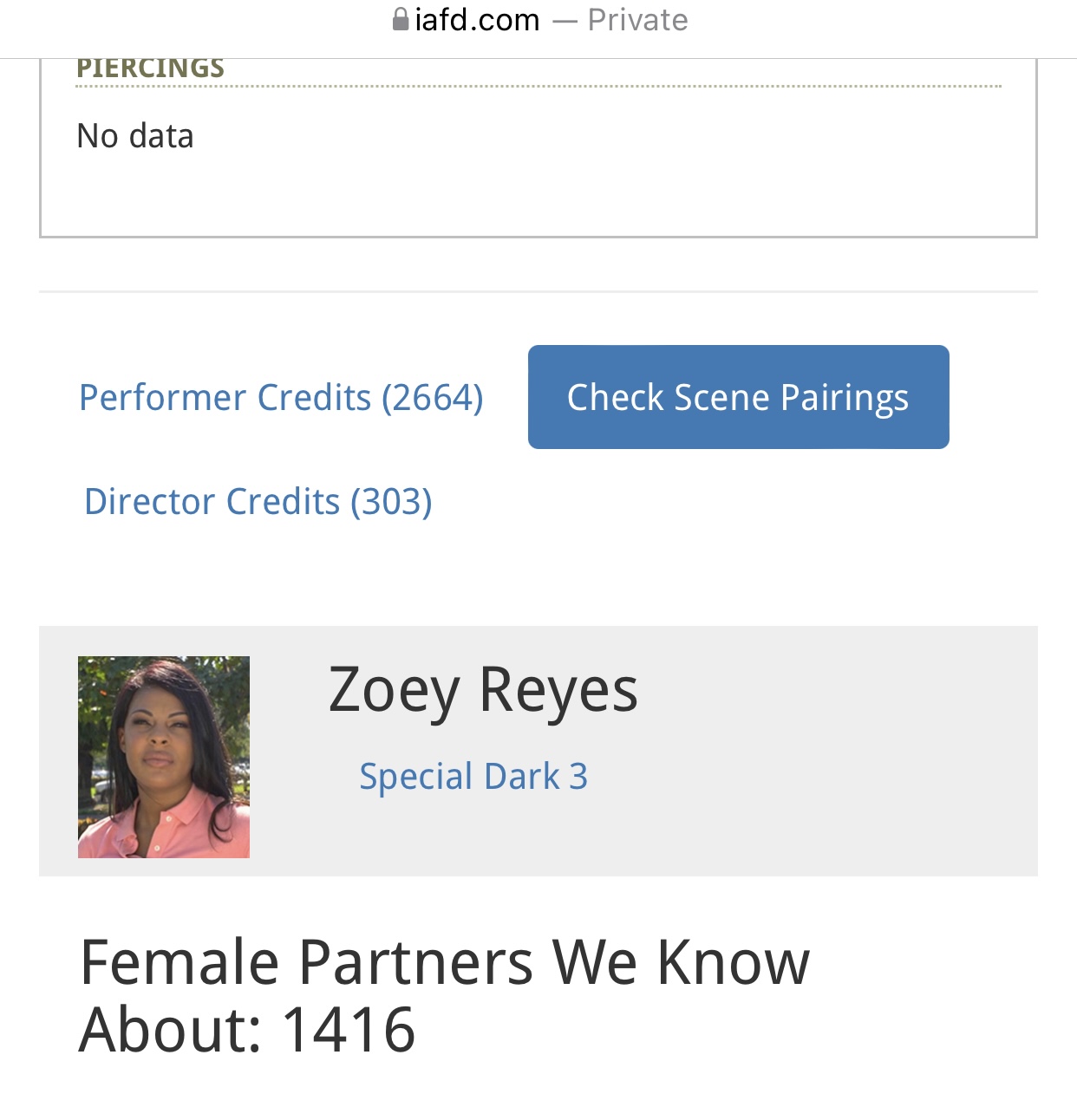Click the No data piercings text
This screenshot has width=1077, height=1120.
(x=135, y=136)
